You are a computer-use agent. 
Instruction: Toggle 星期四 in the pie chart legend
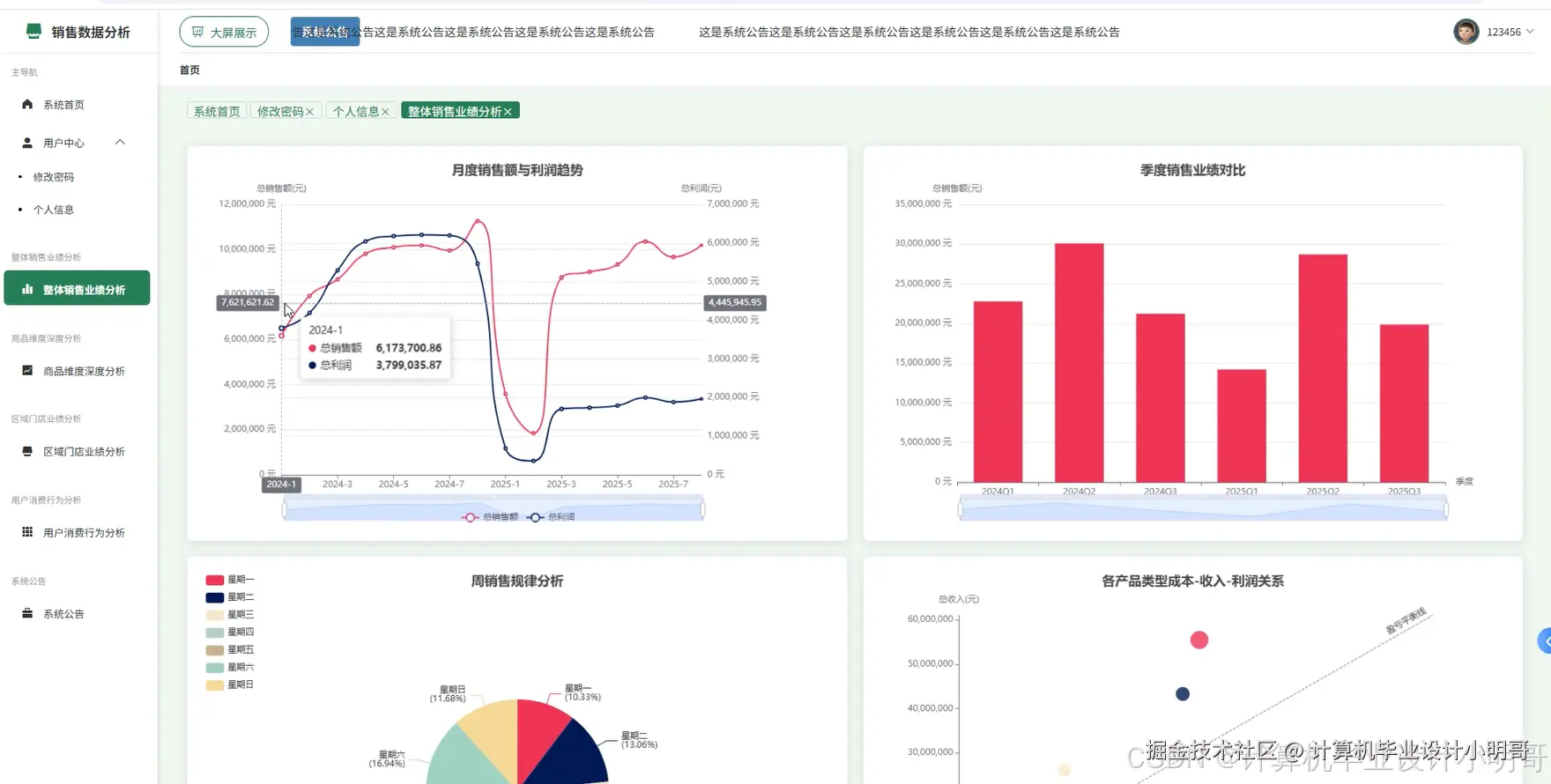pyautogui.click(x=229, y=632)
